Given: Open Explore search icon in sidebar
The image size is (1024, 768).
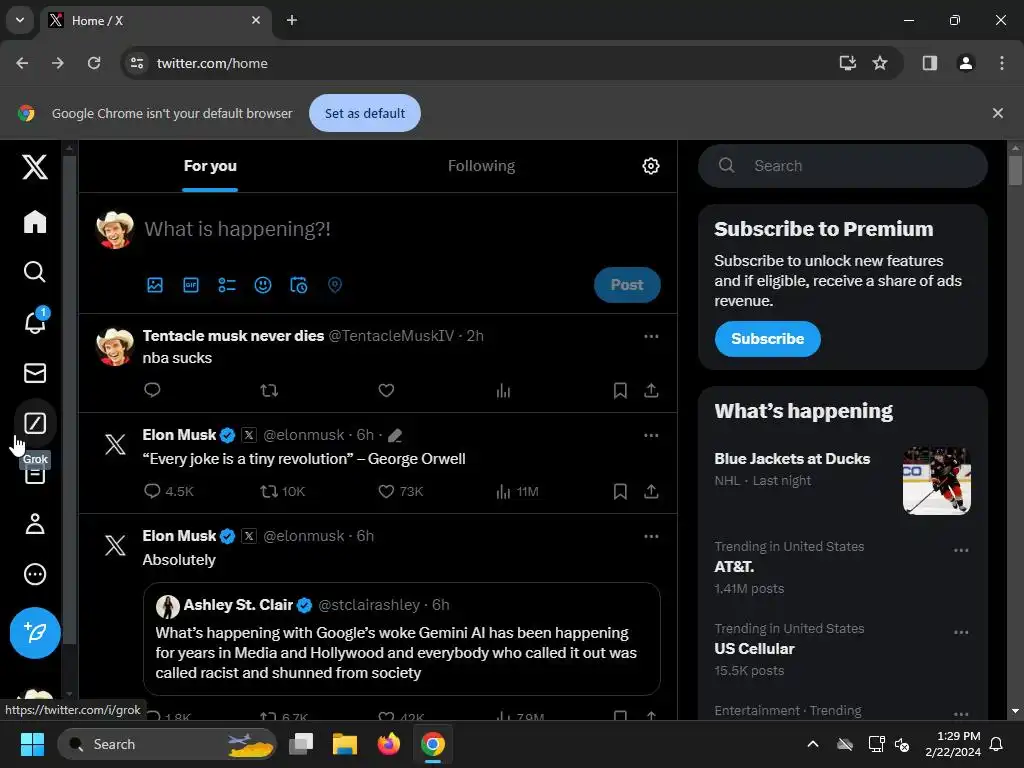Looking at the screenshot, I should click(x=35, y=272).
